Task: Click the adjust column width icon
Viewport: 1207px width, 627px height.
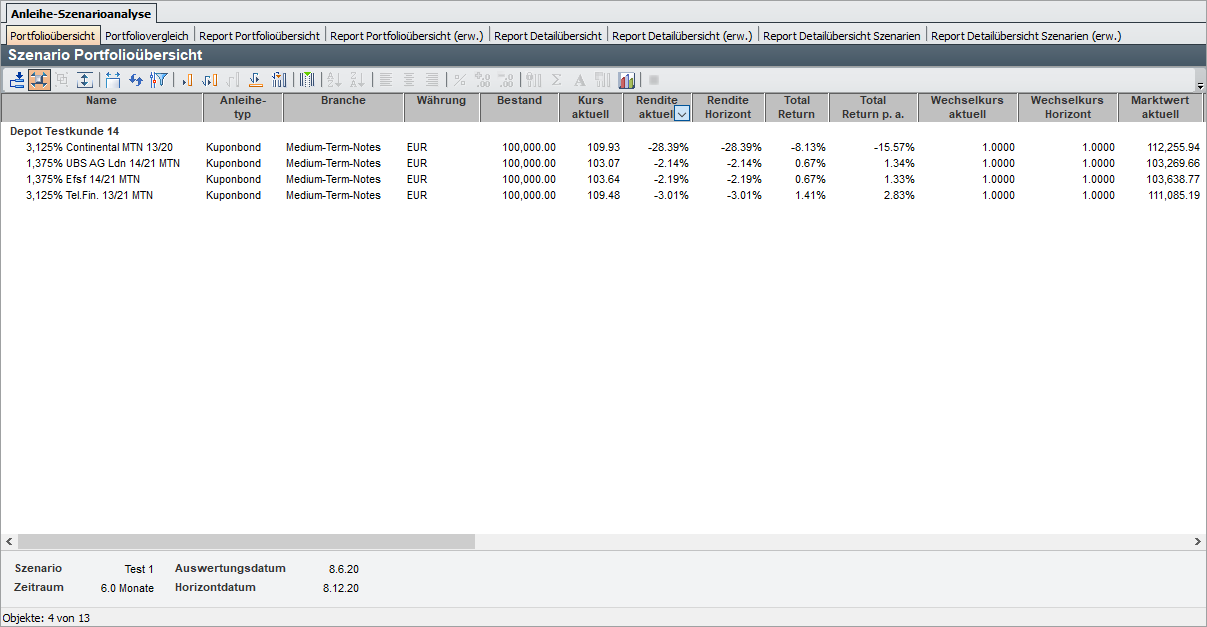Action: [x=112, y=80]
